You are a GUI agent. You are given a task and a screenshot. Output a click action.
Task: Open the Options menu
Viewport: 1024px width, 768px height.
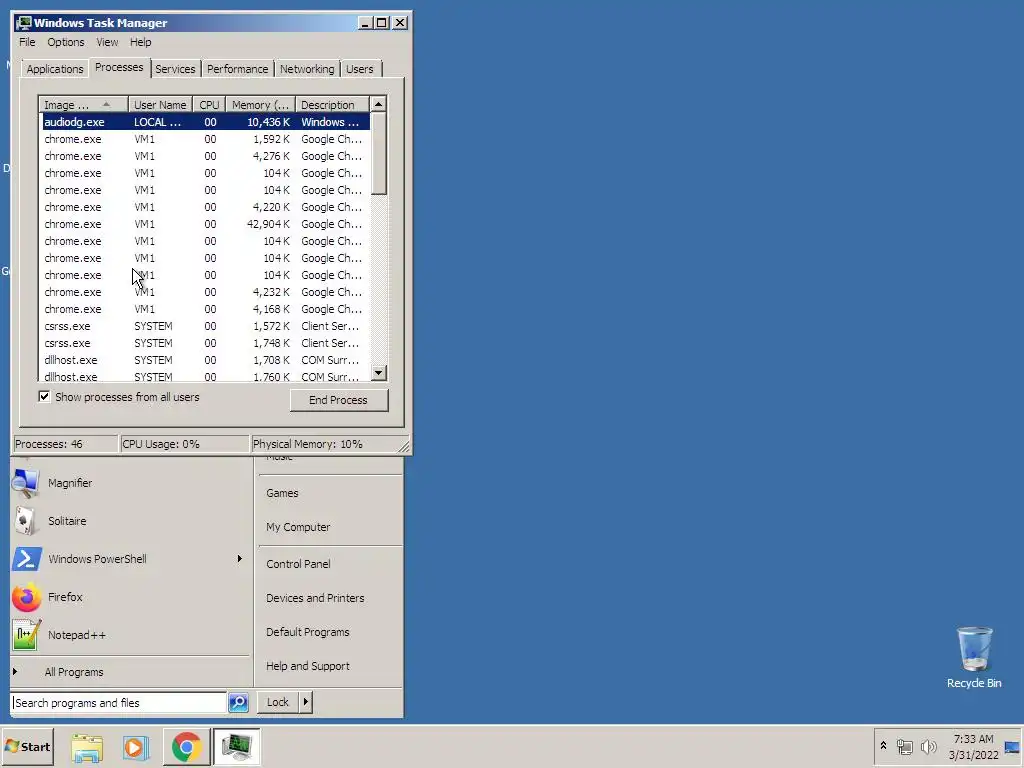tap(65, 42)
